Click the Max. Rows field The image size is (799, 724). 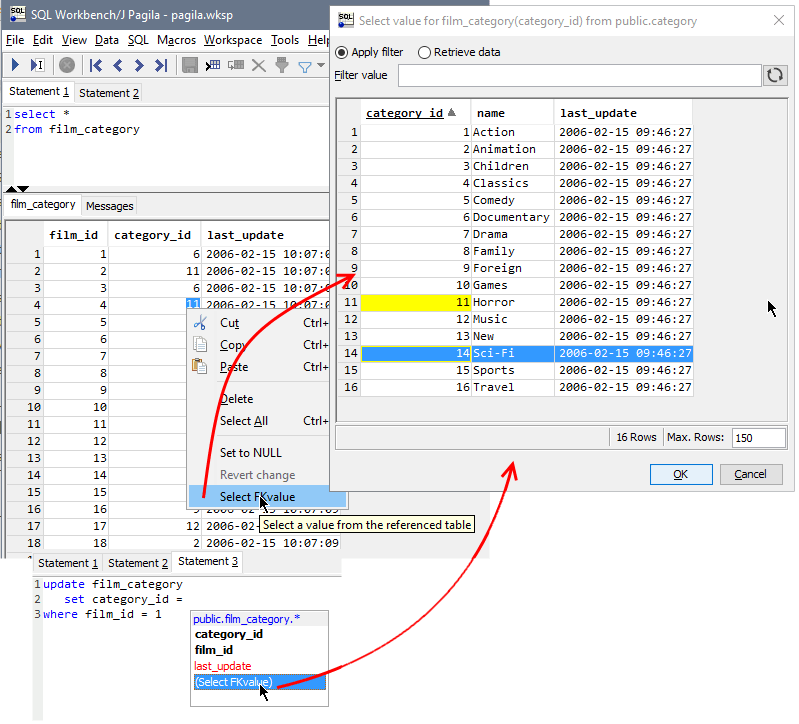coord(758,438)
